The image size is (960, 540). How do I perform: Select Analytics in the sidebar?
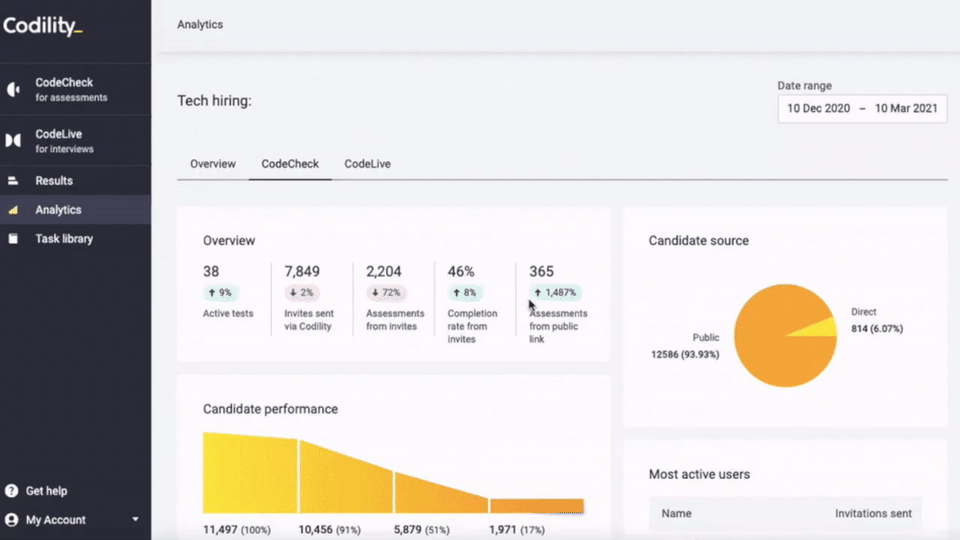[75, 210]
